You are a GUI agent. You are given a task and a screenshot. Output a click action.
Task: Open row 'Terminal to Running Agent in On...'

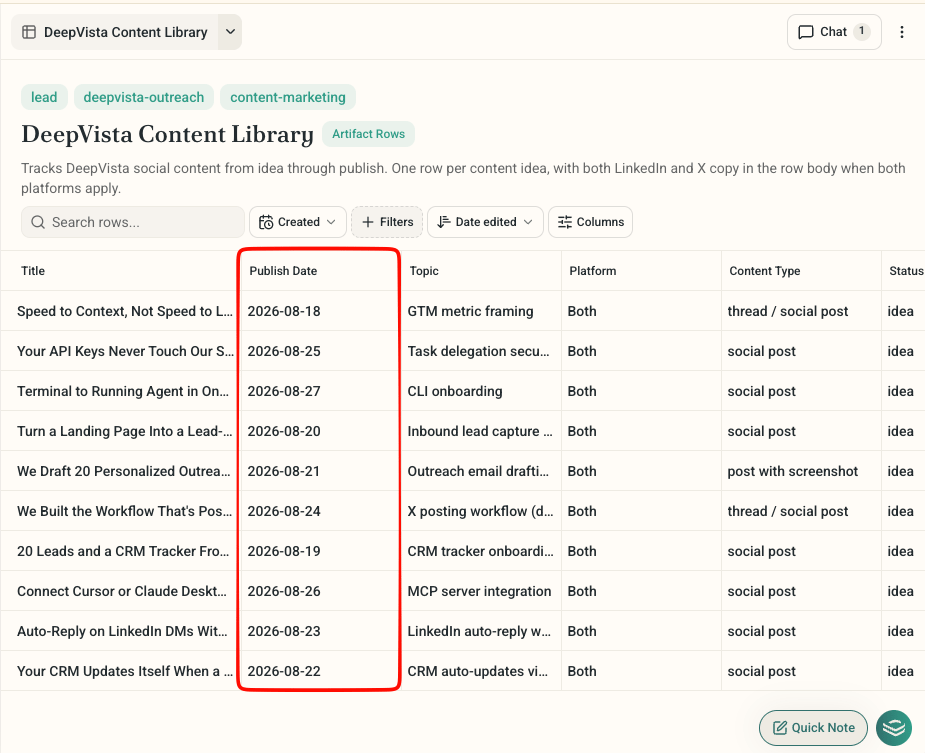[x=123, y=391]
